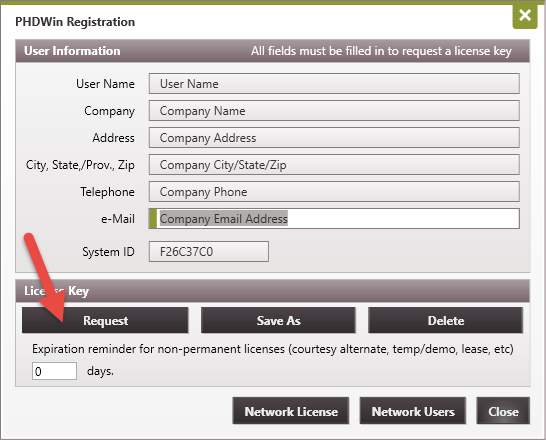
Task: Click the License Key section header
Action: tap(273, 291)
